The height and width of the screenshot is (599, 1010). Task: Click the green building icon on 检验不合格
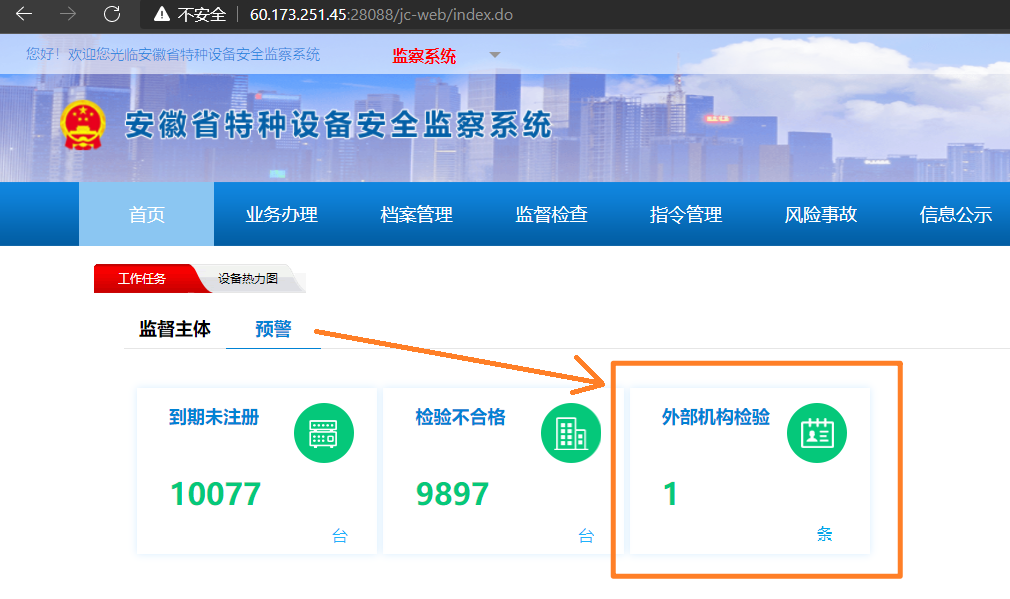[571, 433]
